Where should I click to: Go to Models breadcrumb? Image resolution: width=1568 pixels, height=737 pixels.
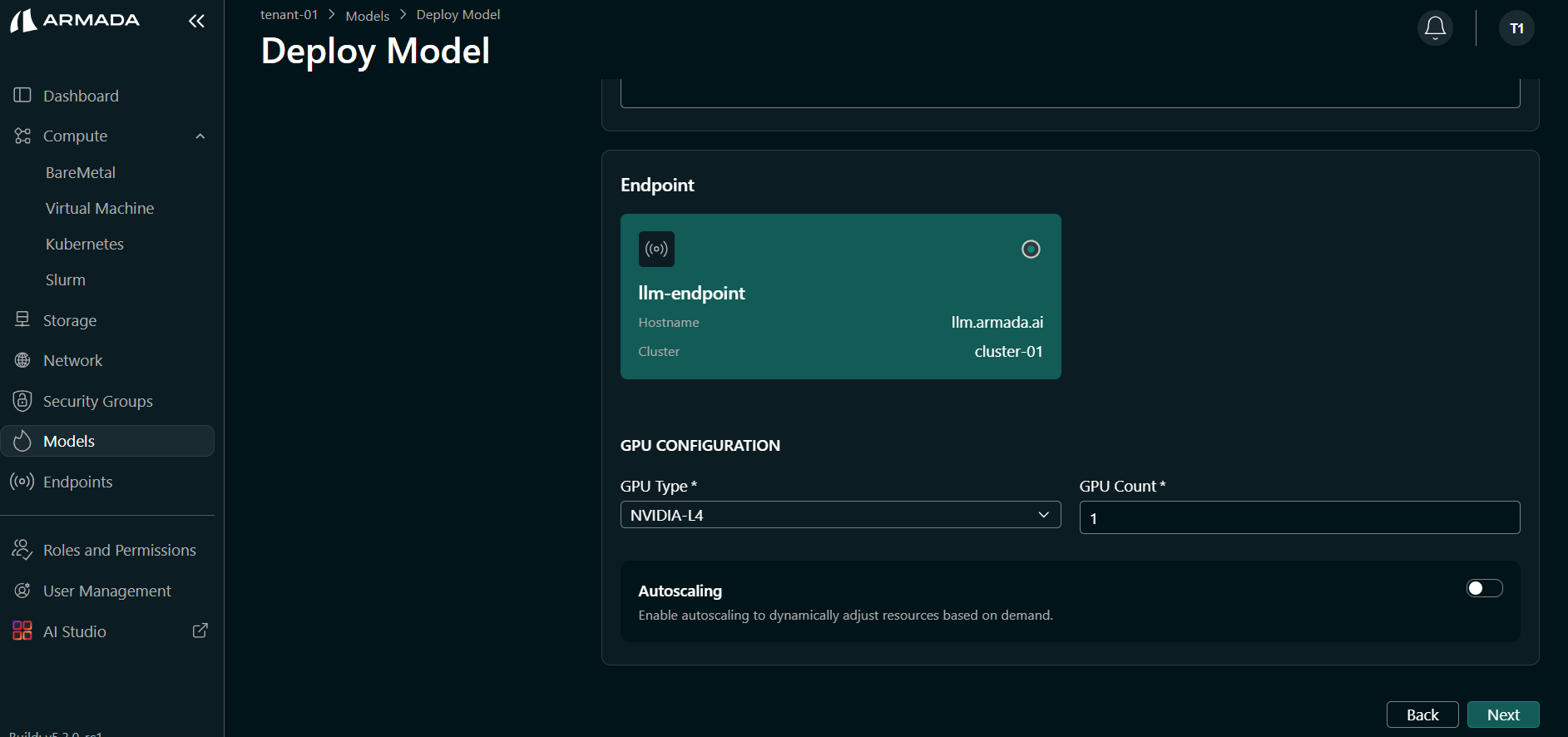368,16
